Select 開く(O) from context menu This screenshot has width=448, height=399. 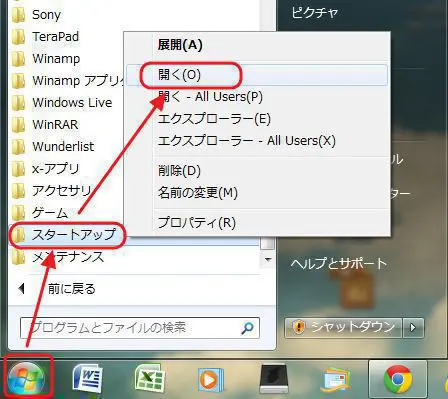257,75
